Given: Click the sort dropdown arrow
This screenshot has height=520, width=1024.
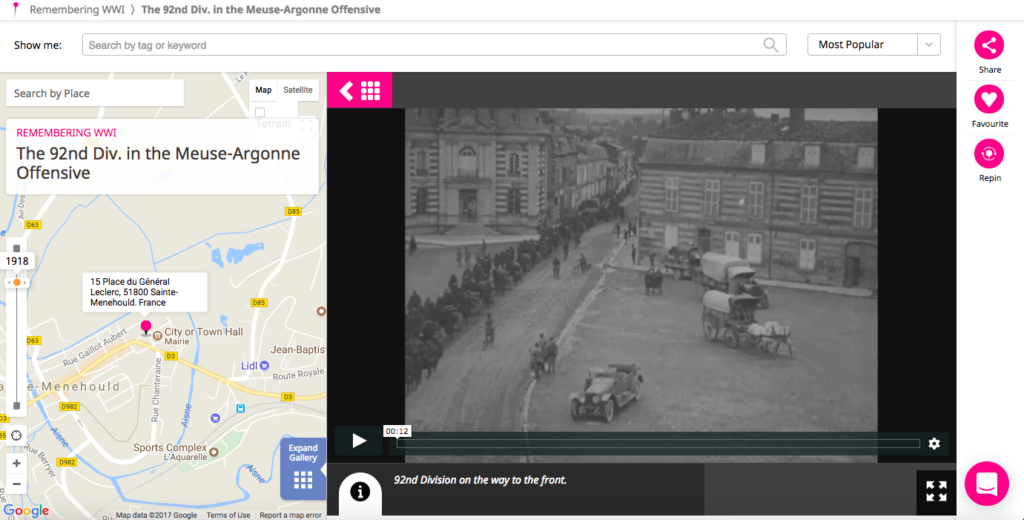Looking at the screenshot, I should [x=929, y=44].
